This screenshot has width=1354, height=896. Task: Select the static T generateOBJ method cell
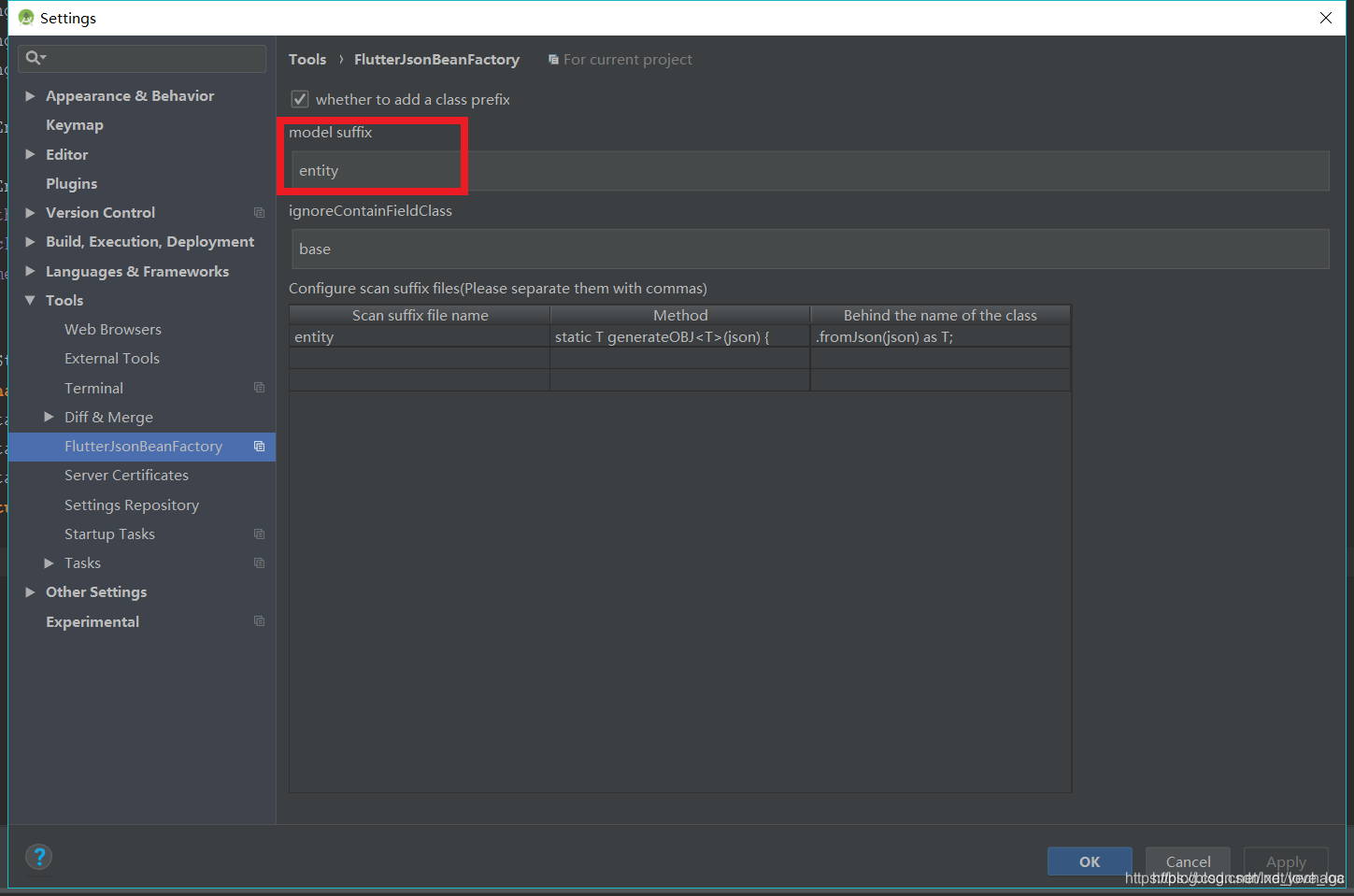(x=680, y=336)
